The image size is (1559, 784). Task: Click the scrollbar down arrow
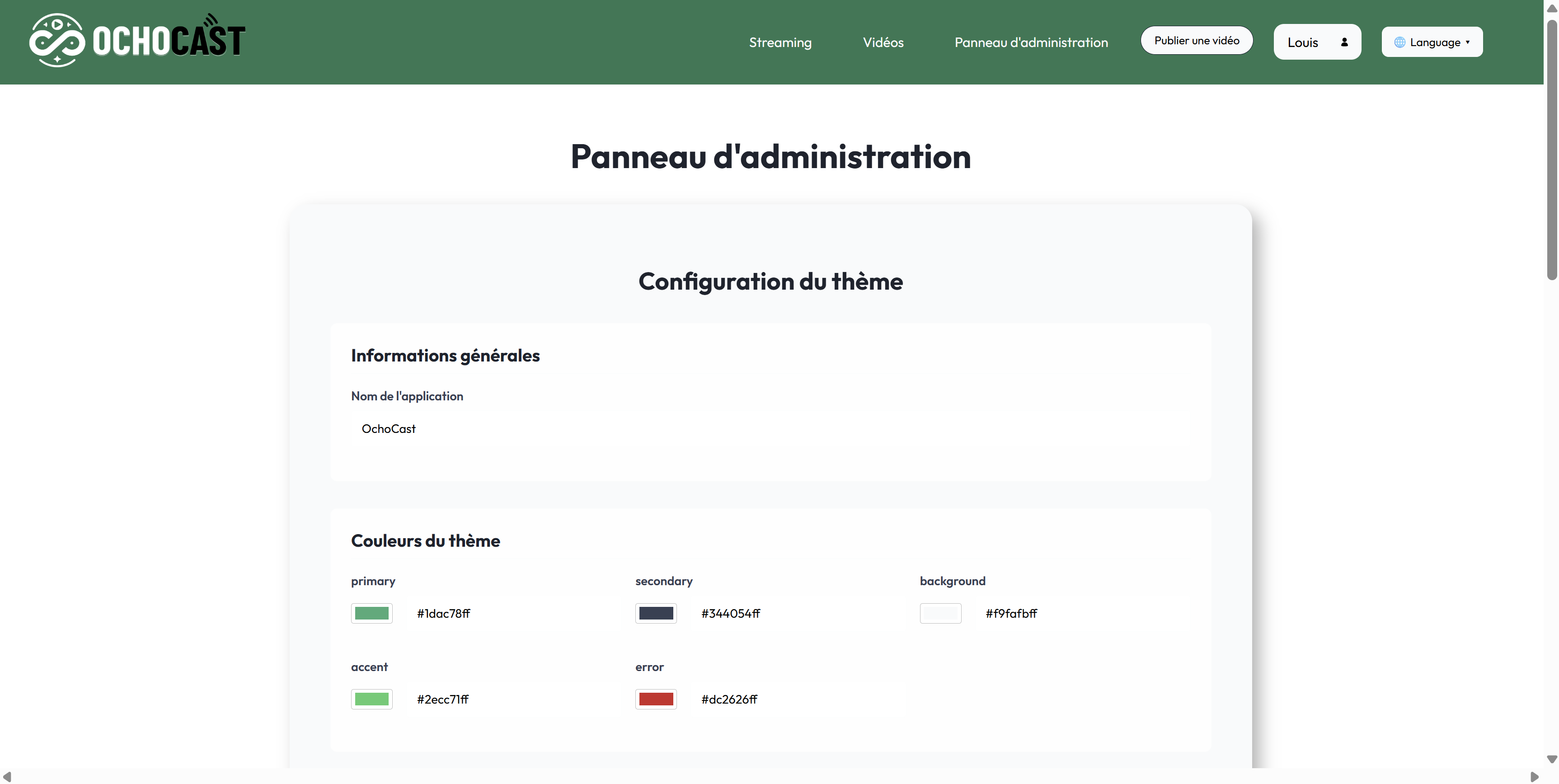coord(1551,759)
